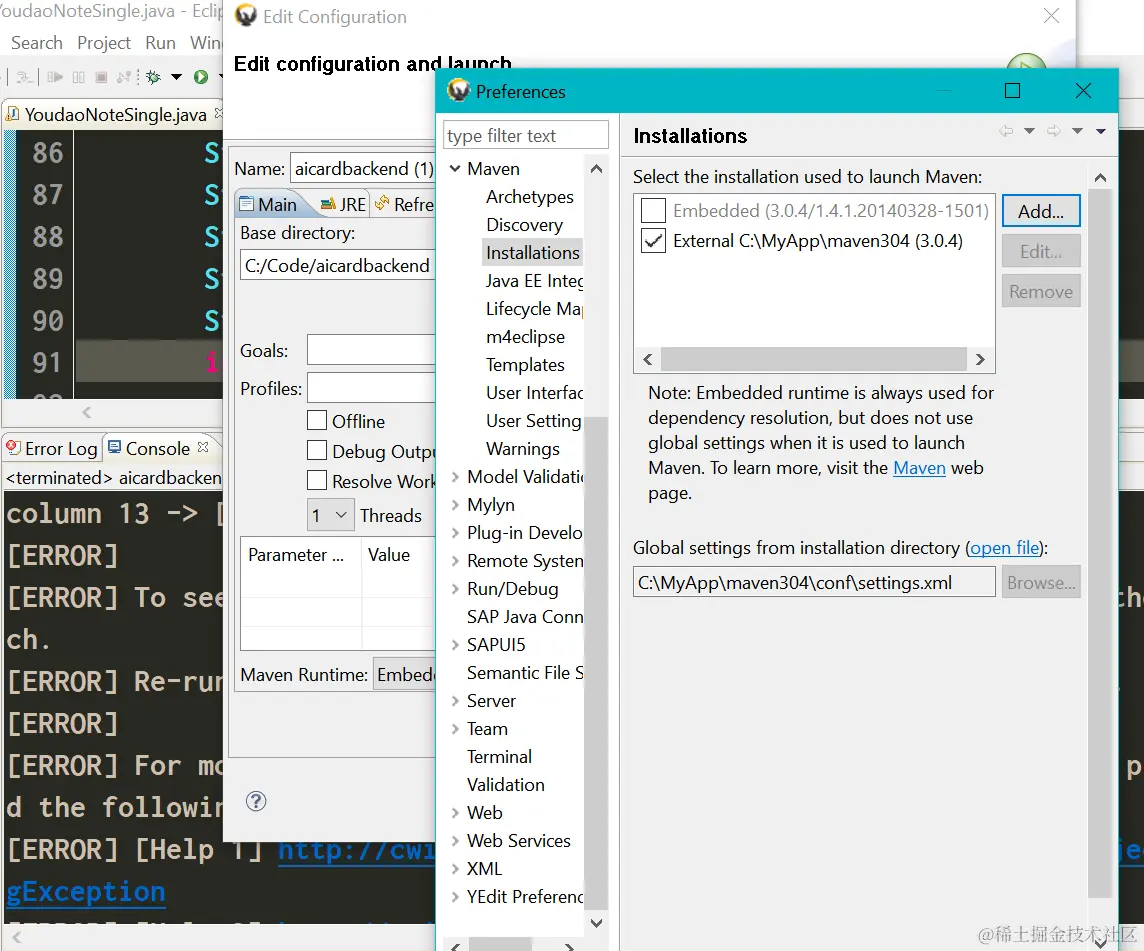Enable the Embedded Maven installation checkbox

(x=653, y=210)
